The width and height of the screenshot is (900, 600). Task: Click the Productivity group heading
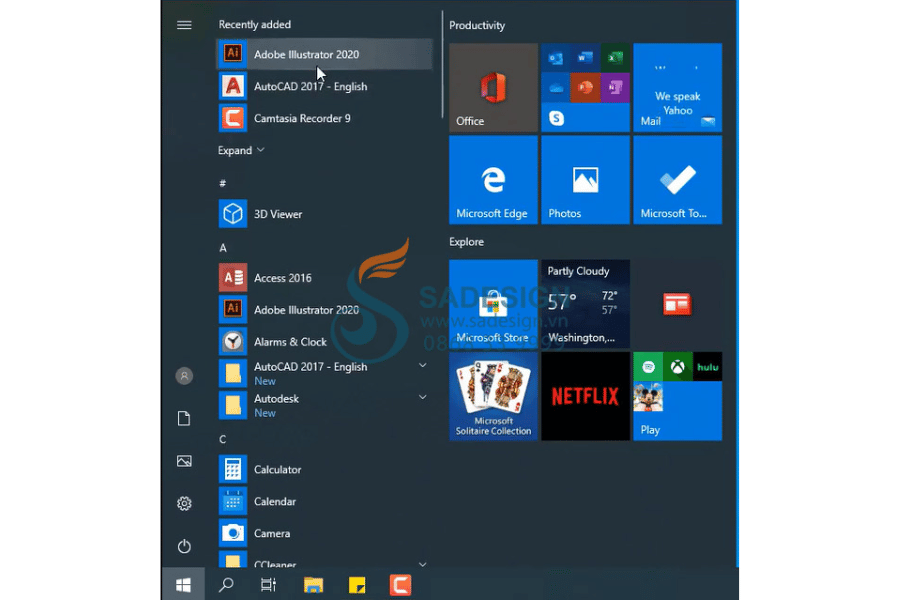pyautogui.click(x=477, y=25)
